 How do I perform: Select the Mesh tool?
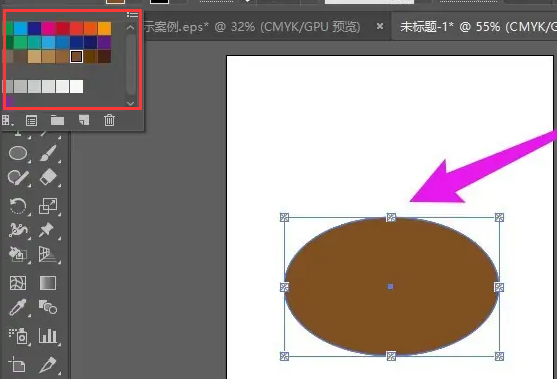18,283
